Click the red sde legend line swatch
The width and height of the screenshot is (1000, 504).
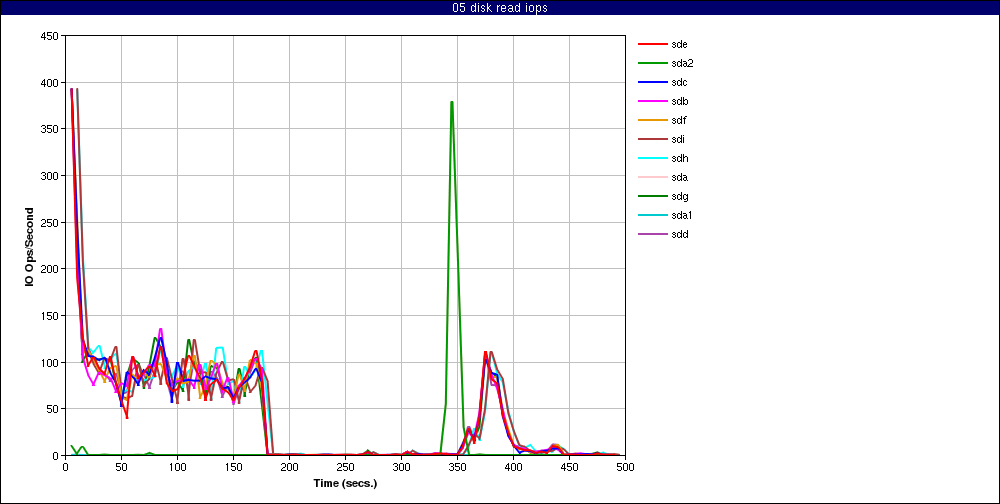tap(652, 44)
